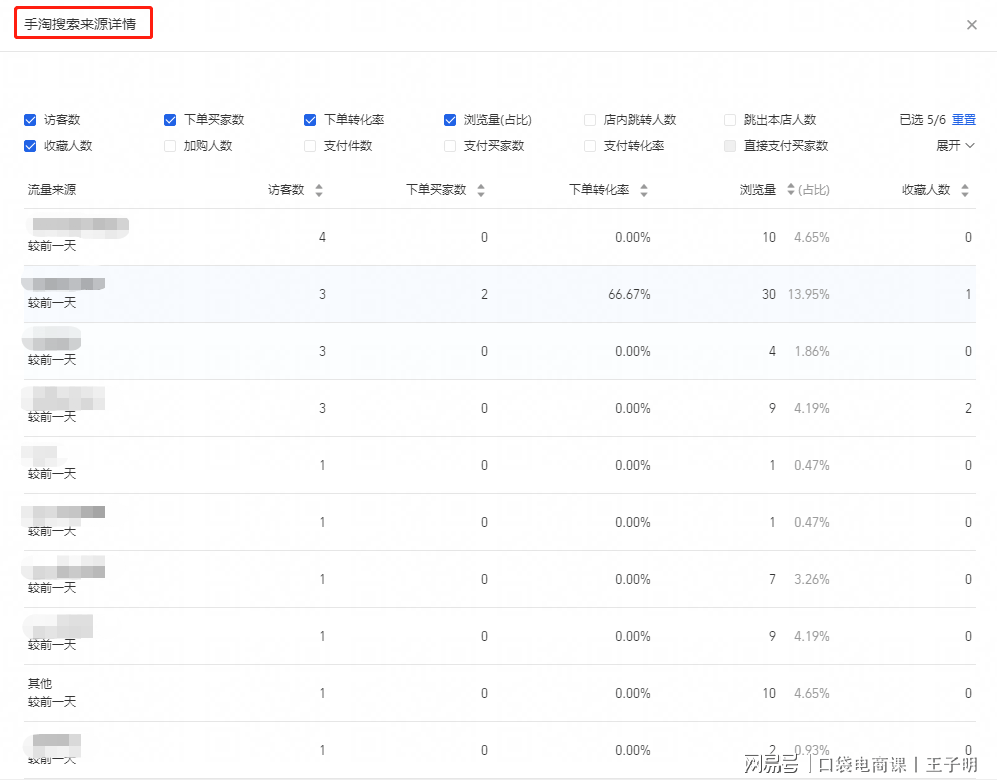The width and height of the screenshot is (997, 784).
Task: Tick the 店内跳转人数 checkbox
Action: point(590,120)
